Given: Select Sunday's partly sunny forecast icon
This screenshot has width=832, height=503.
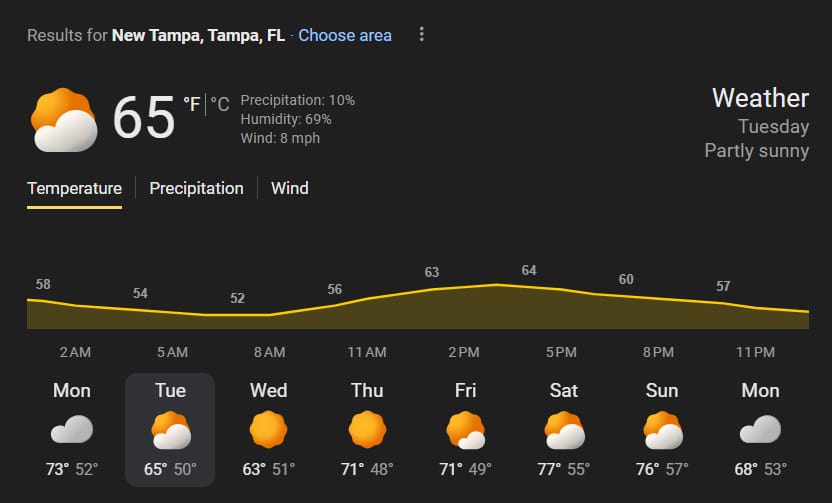Looking at the screenshot, I should pos(662,430).
